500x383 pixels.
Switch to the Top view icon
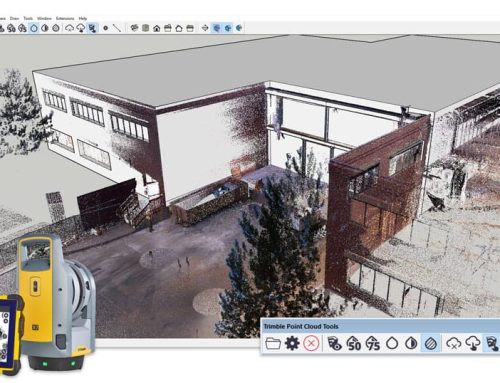[145, 28]
